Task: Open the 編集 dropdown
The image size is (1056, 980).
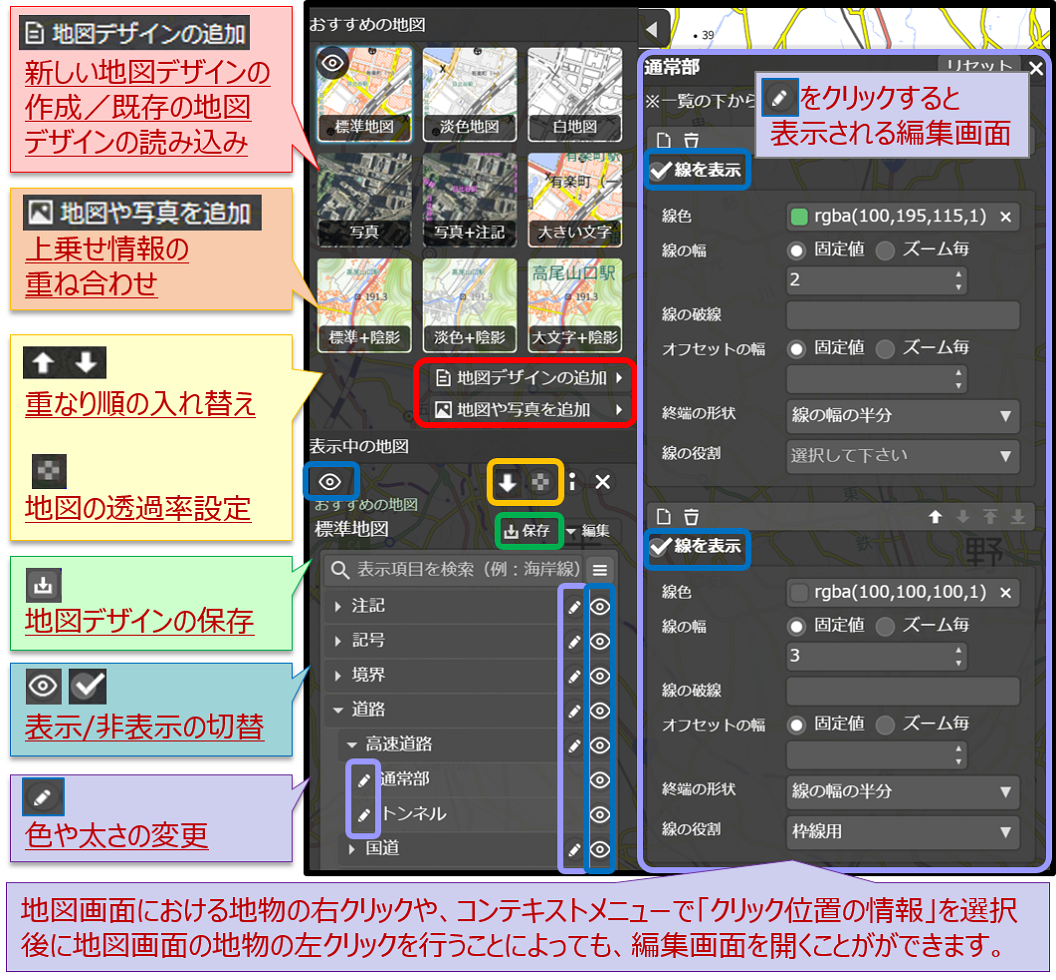Action: [589, 531]
